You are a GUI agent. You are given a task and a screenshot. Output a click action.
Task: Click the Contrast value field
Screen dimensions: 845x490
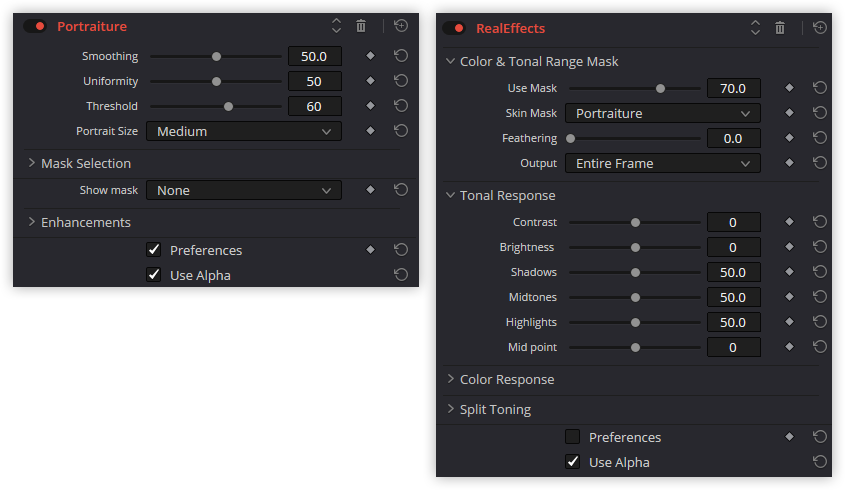tap(733, 222)
